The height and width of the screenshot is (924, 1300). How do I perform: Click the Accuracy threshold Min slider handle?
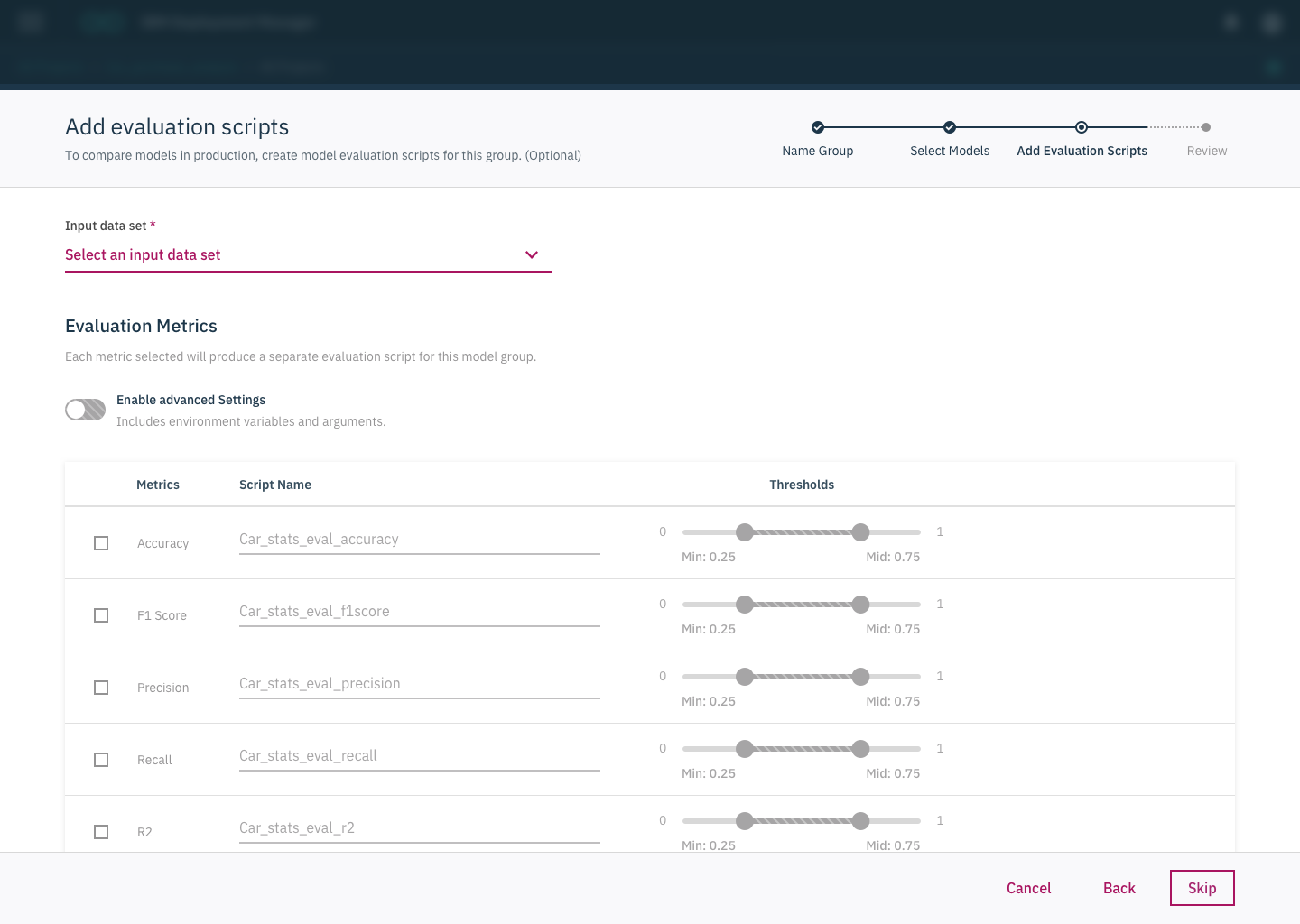[745, 532]
